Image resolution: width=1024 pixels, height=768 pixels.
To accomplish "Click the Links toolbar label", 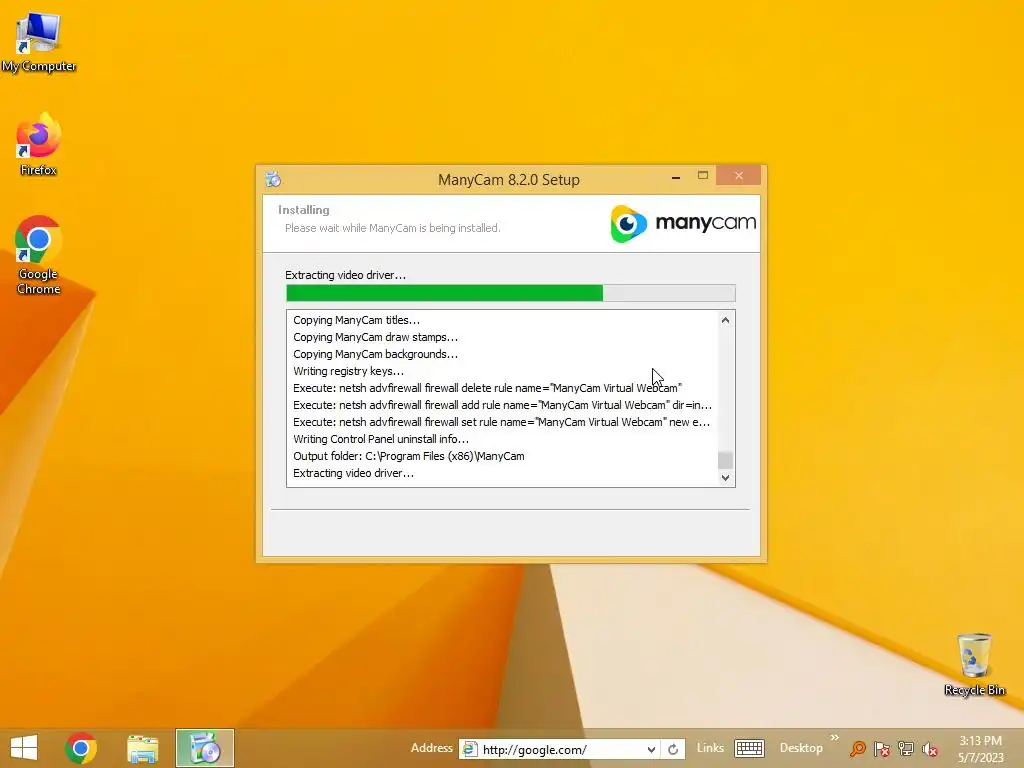I will [x=710, y=748].
